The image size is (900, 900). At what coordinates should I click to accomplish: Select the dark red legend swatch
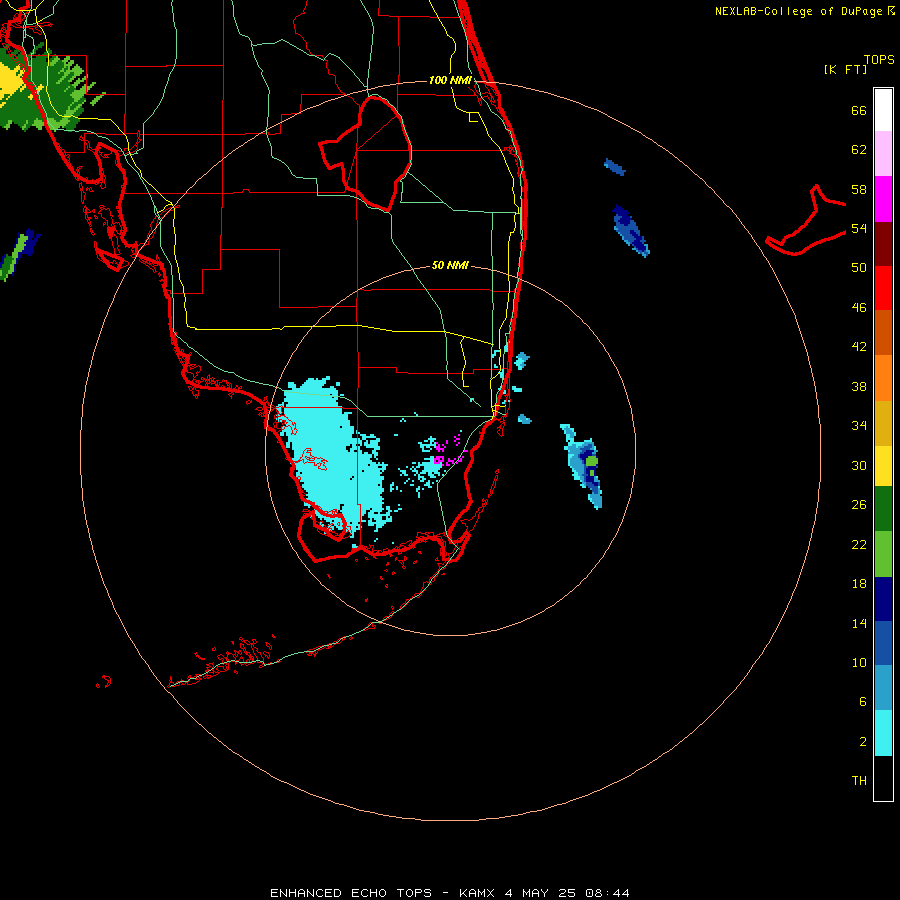883,244
